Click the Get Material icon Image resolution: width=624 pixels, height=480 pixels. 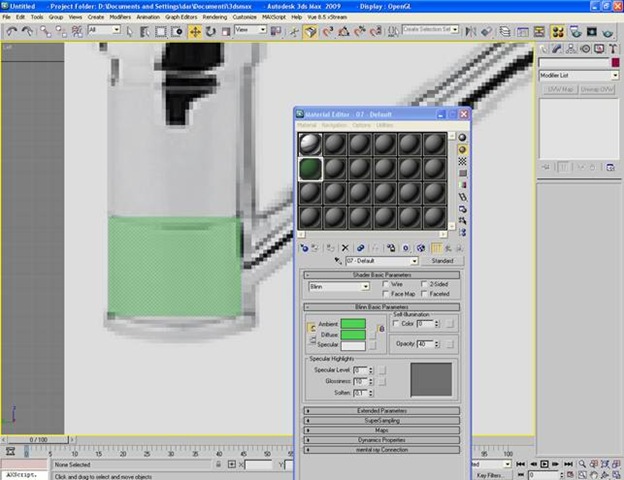(304, 247)
